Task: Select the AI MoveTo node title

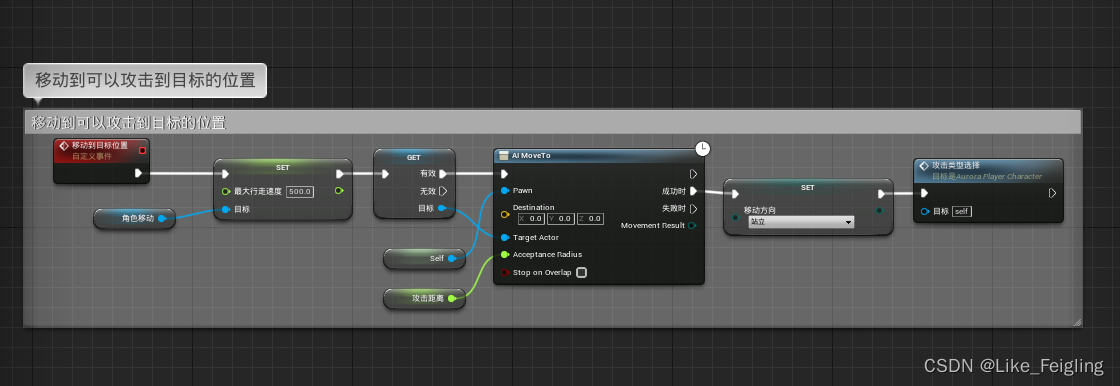Action: pos(531,155)
